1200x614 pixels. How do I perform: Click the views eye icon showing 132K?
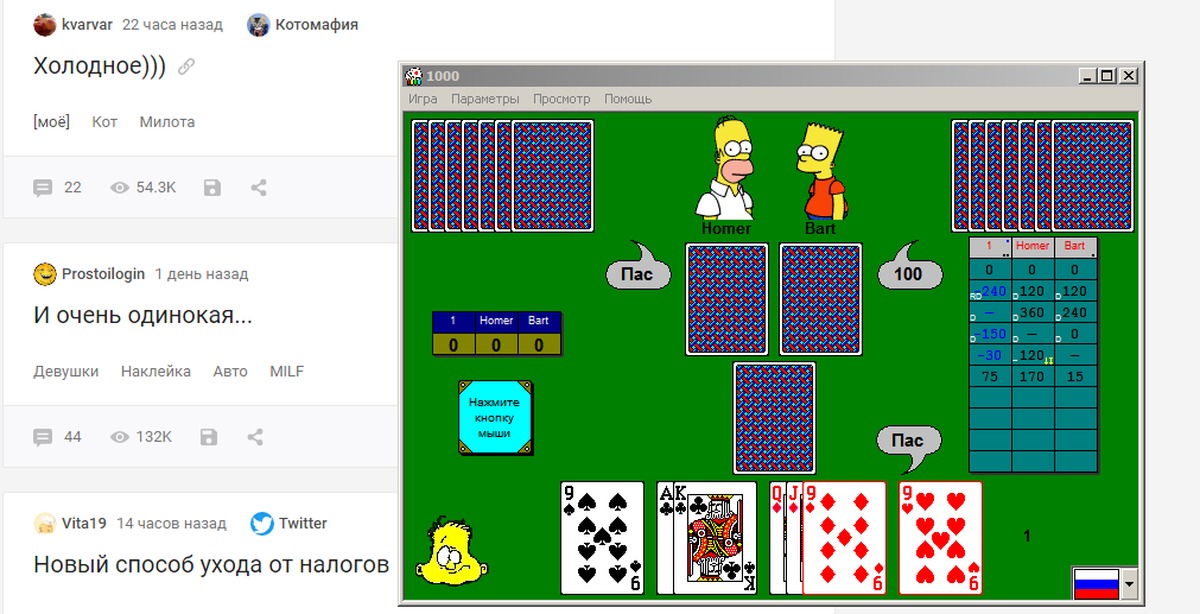(120, 437)
